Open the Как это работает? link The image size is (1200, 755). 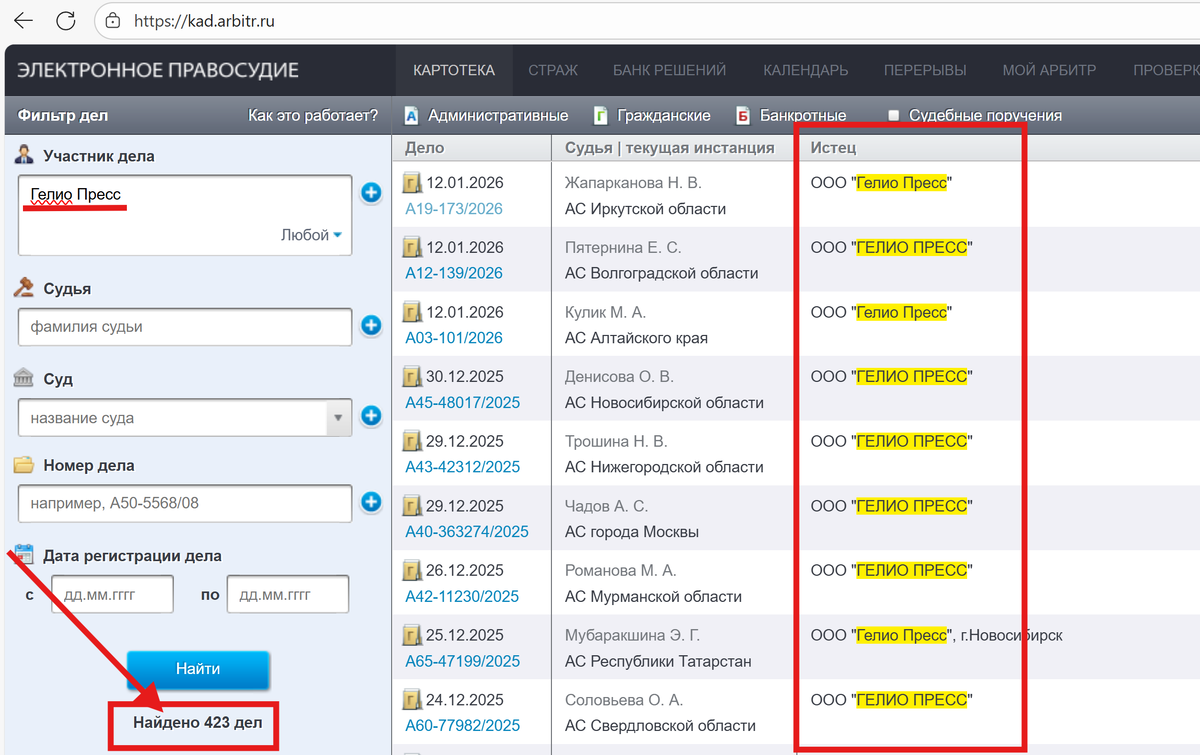(313, 116)
